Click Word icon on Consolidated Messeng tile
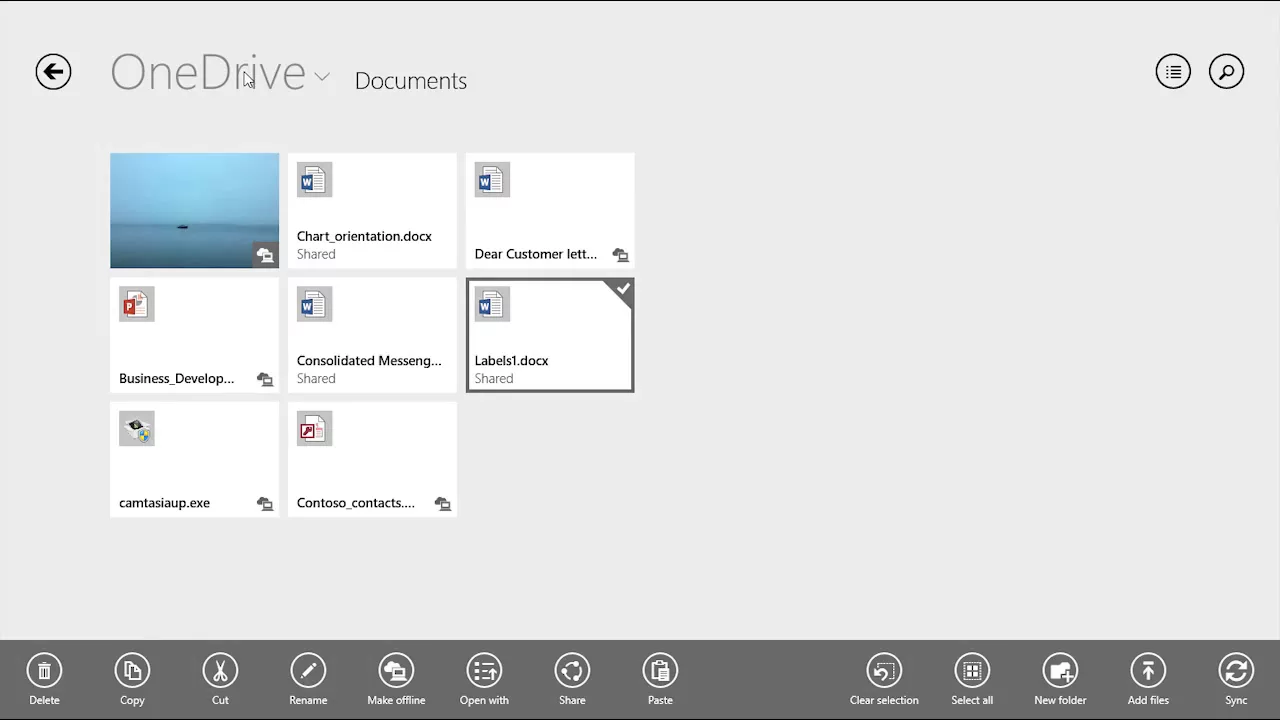The image size is (1280, 720). coord(314,304)
